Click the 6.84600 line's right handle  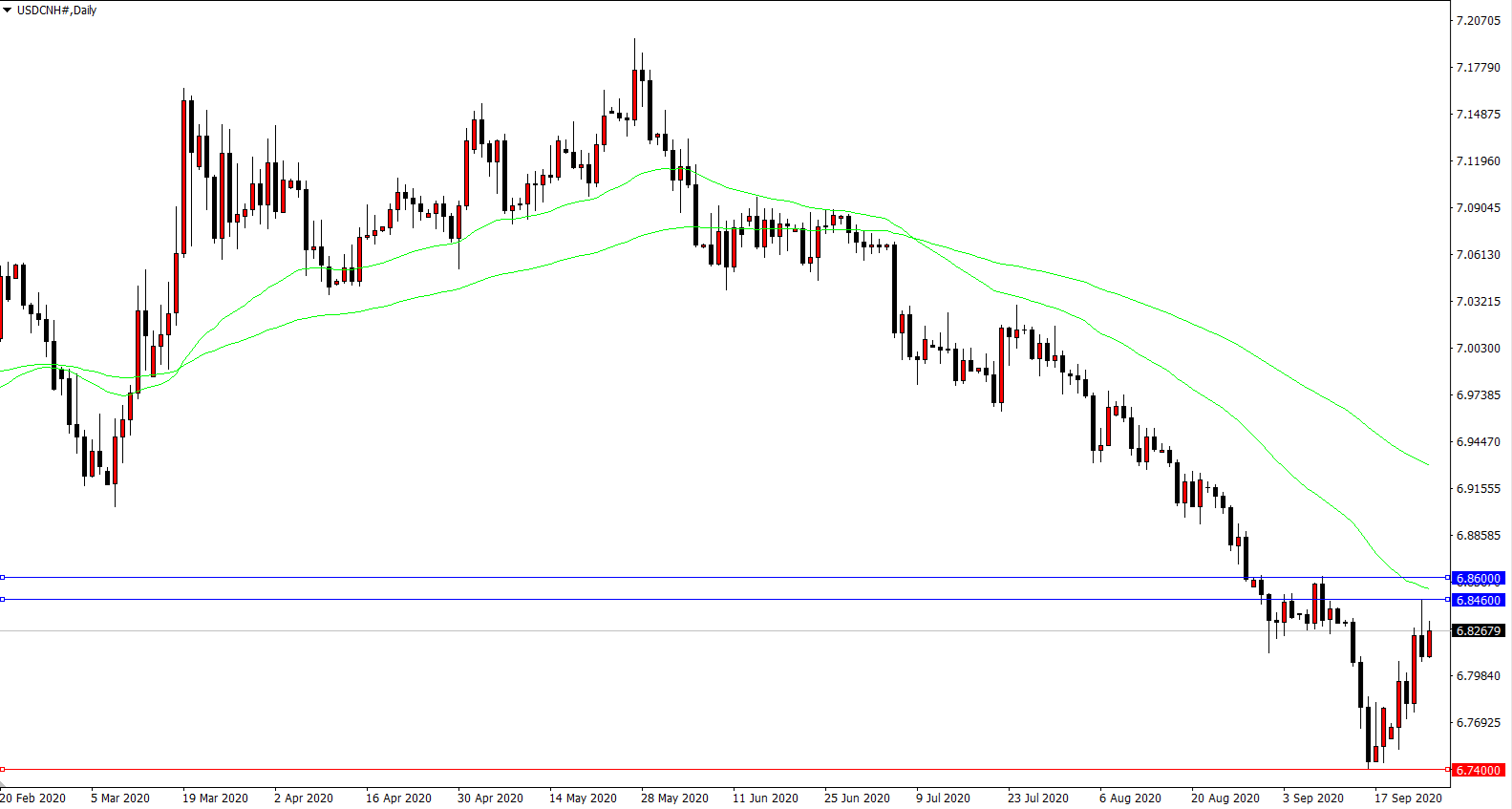click(1447, 600)
